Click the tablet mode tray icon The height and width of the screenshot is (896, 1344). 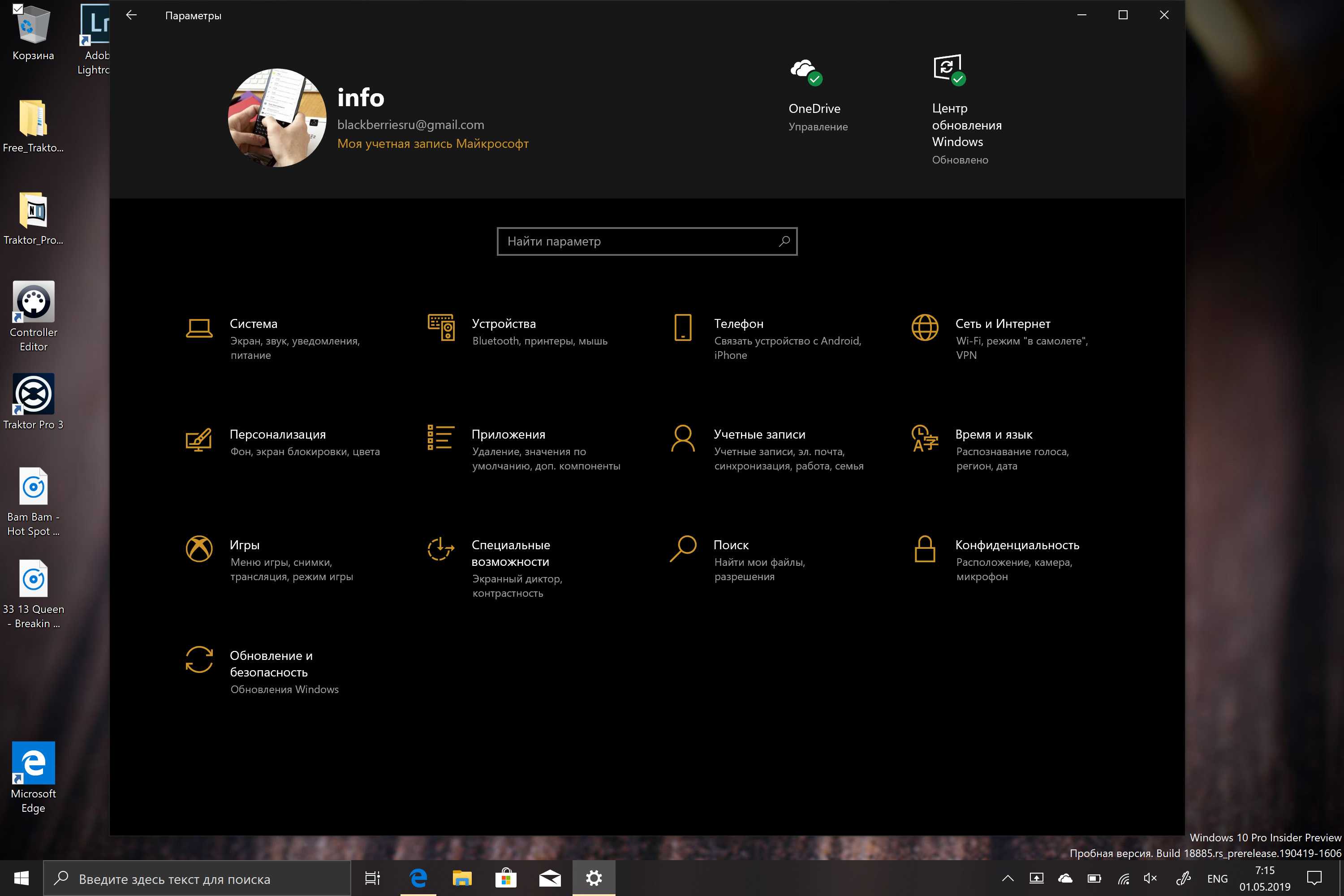coord(1036,878)
